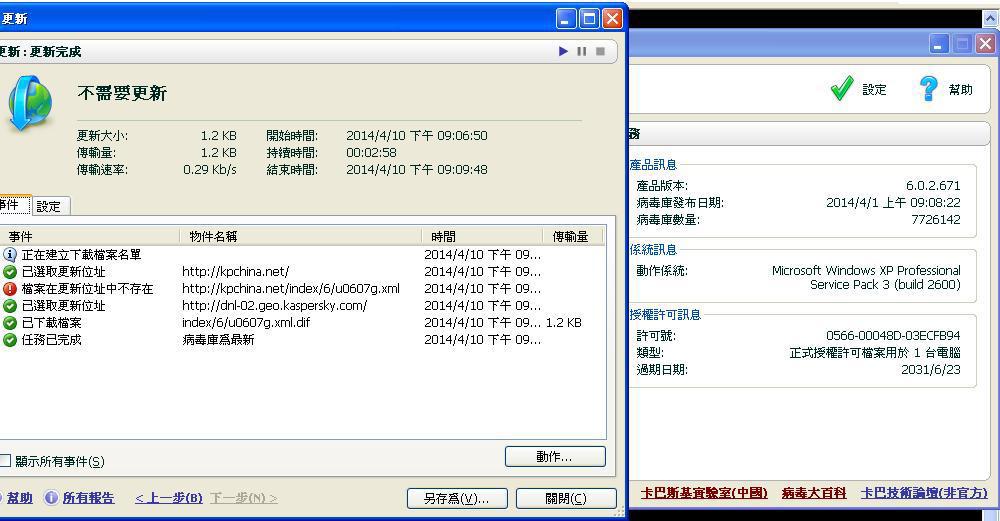Click green check icon of 已下載檔案 row
This screenshot has height=521, width=1000.
pyautogui.click(x=10, y=323)
